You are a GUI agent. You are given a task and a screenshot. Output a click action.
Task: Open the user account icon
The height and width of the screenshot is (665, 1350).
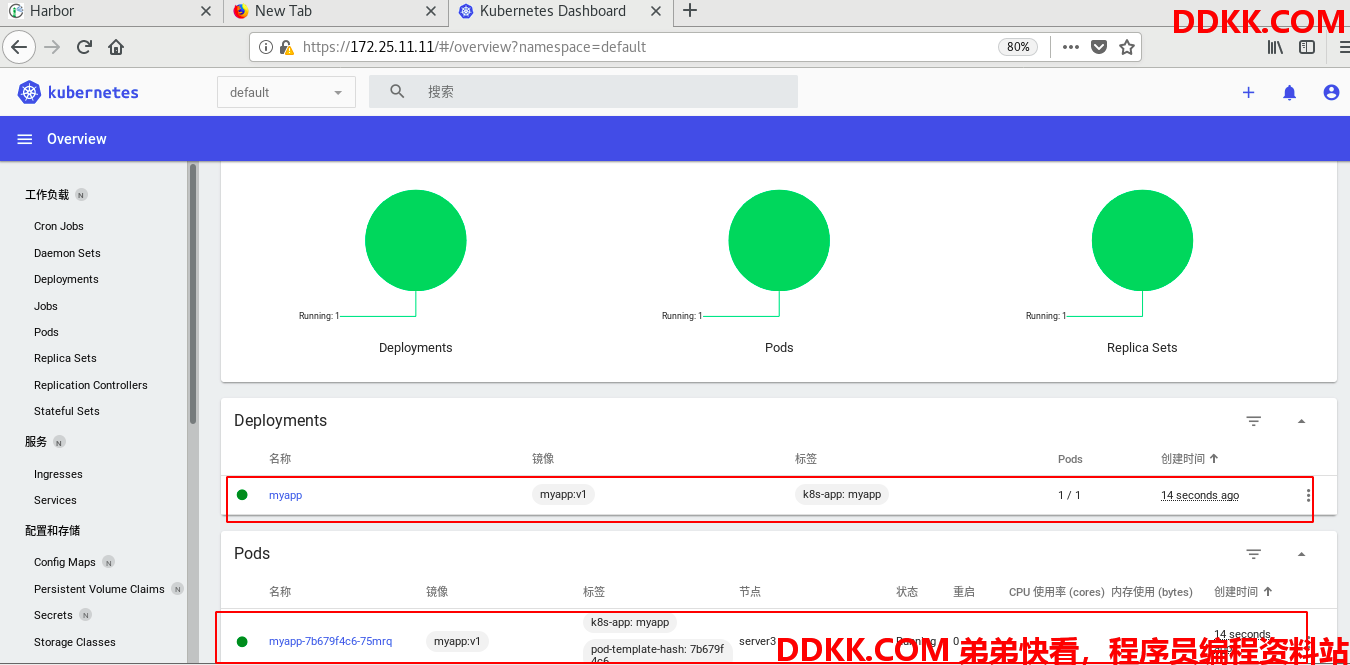coord(1331,92)
